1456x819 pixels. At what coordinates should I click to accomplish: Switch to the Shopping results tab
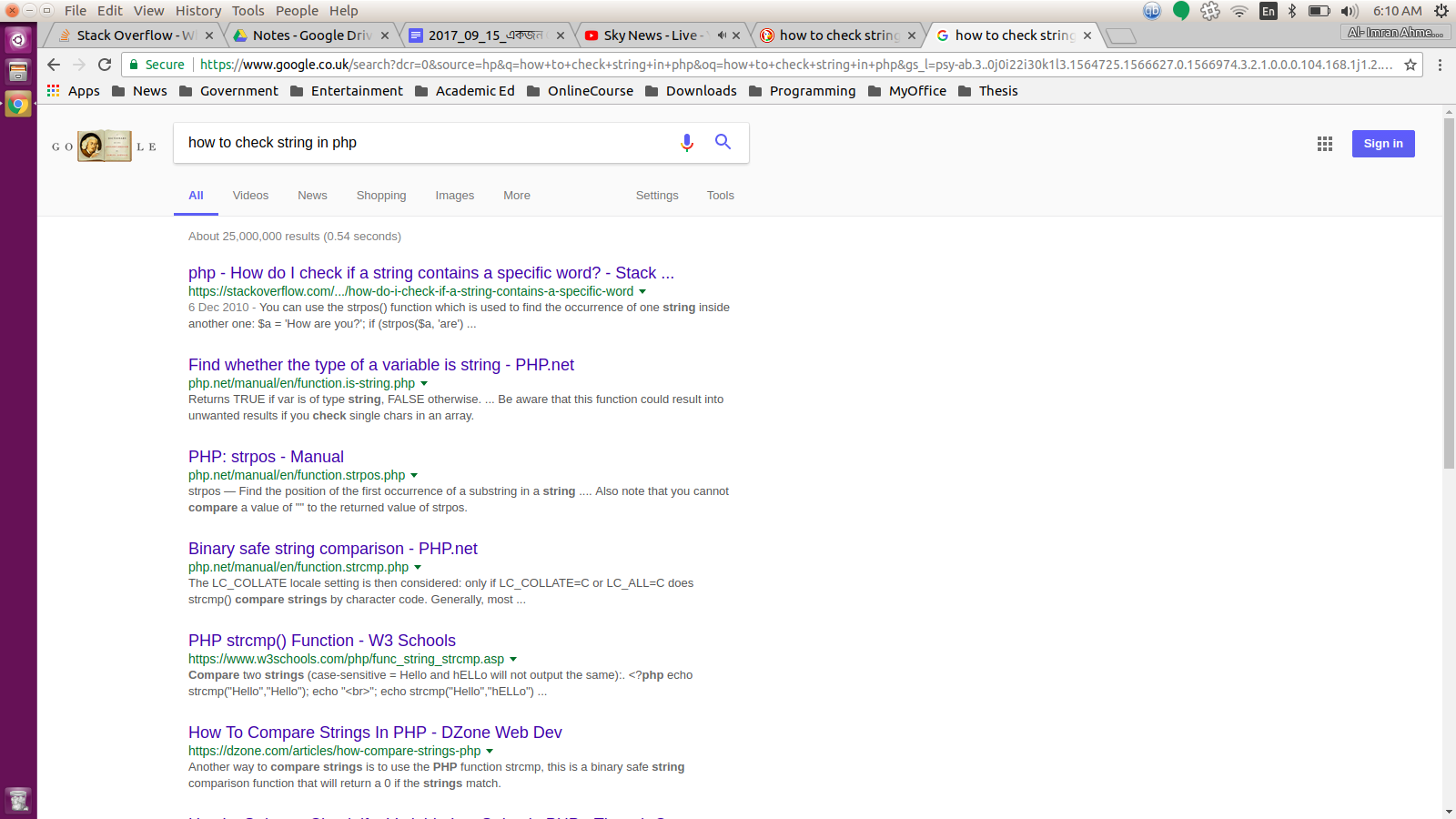coord(381,196)
